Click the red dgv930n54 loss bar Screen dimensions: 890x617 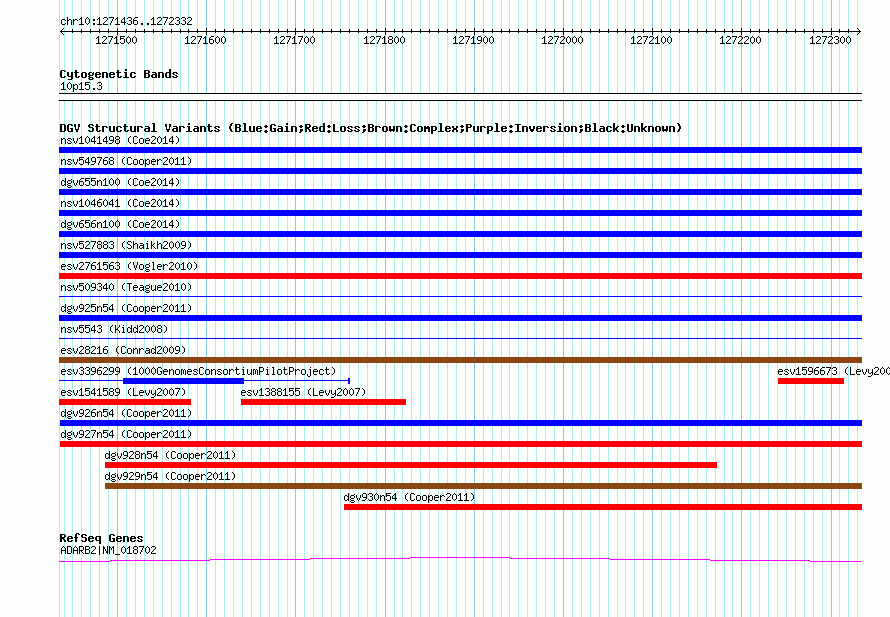point(603,507)
